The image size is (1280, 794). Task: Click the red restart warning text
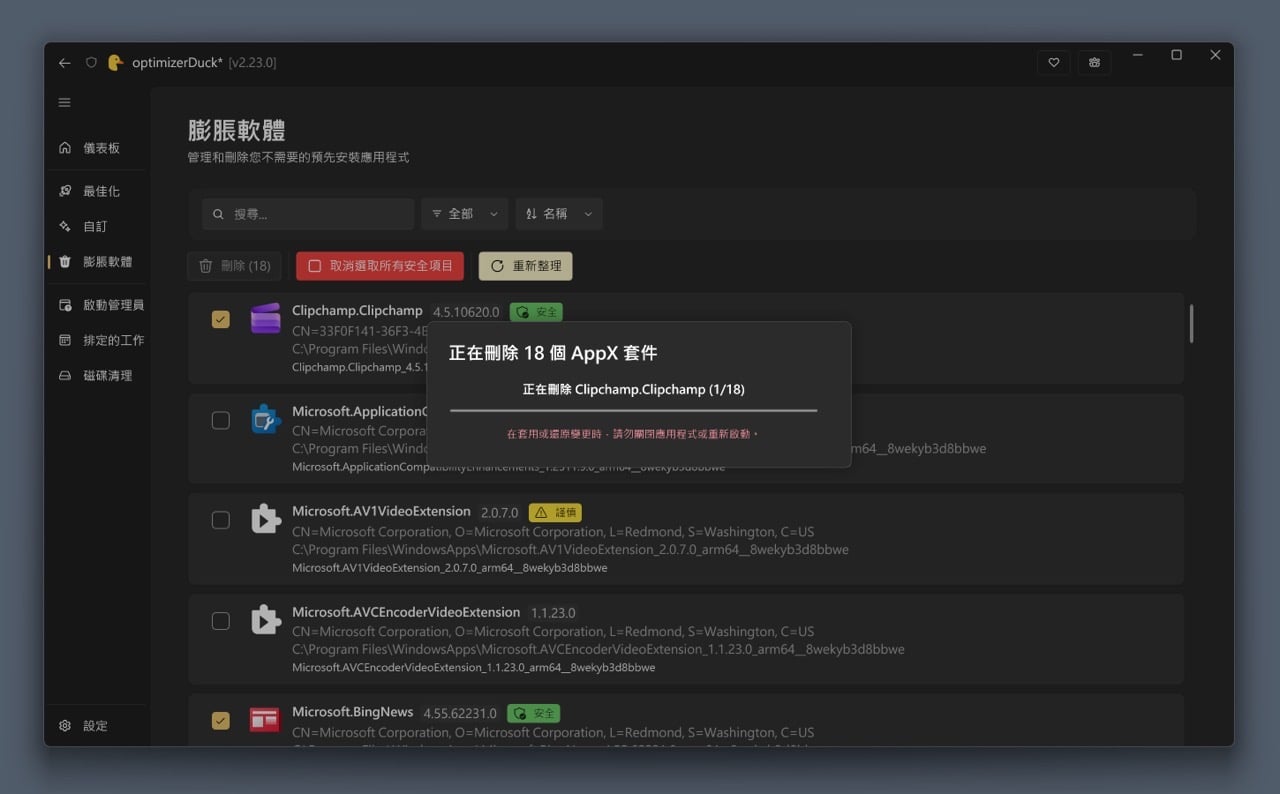tap(633, 434)
